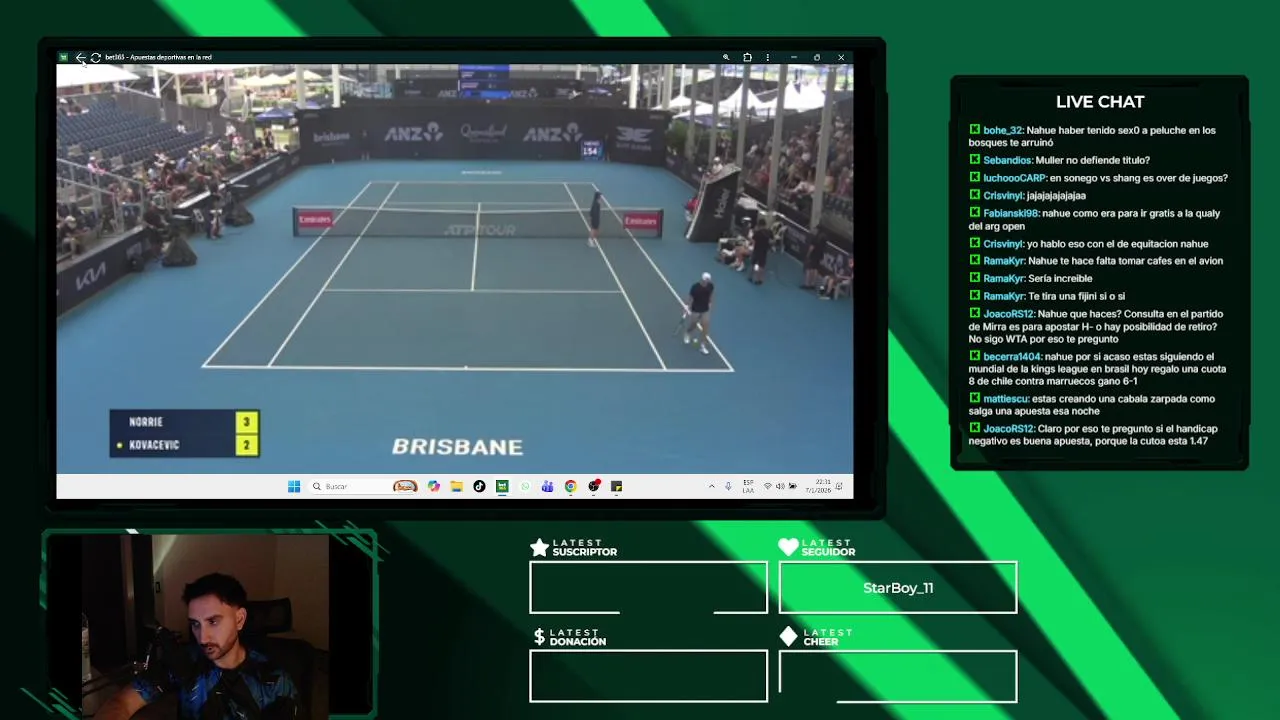The height and width of the screenshot is (720, 1280).
Task: Open WhatsApp from the taskbar
Action: point(525,486)
